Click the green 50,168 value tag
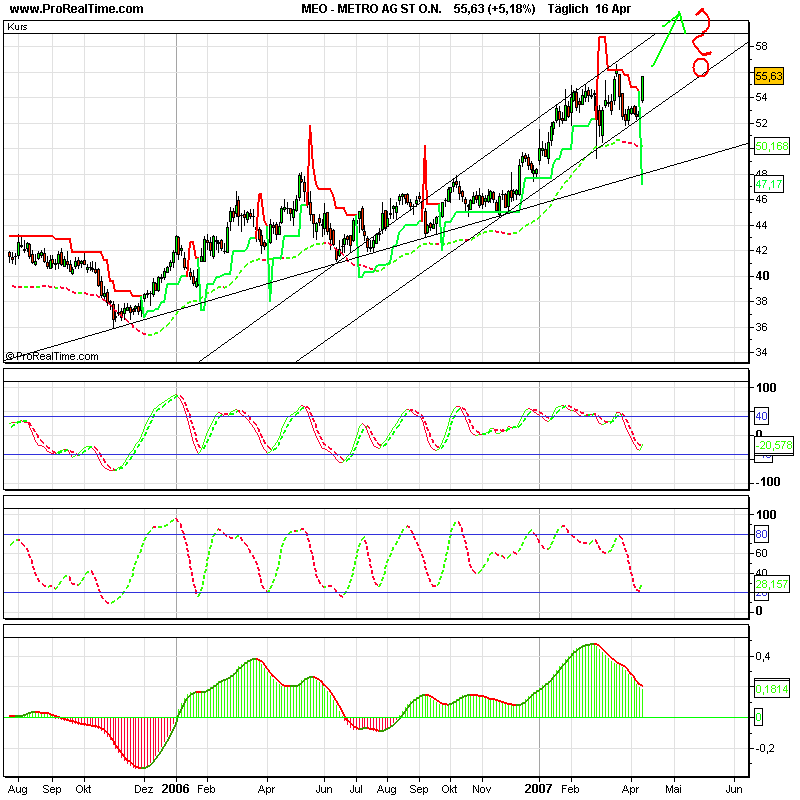Viewport: 800px width, 800px height. click(771, 146)
